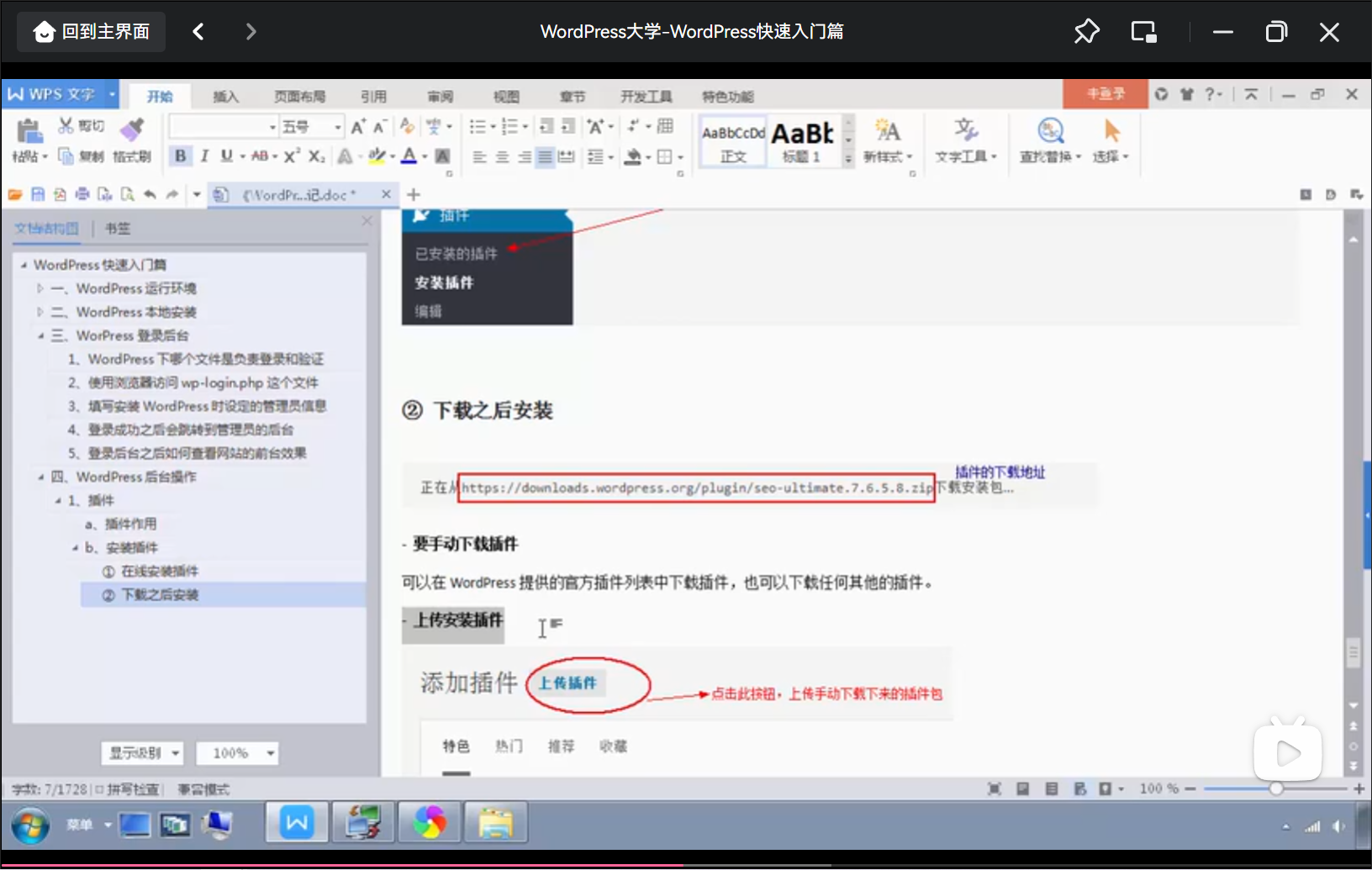Apply strikethrough AB formatting
Image resolution: width=1372 pixels, height=870 pixels.
[x=260, y=156]
